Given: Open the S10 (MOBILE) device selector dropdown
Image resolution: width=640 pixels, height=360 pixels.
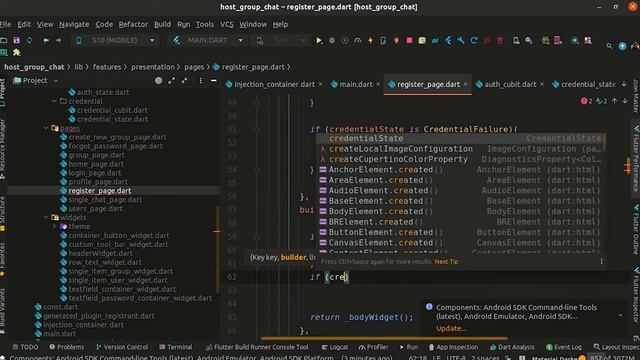Looking at the screenshot, I should click(116, 40).
